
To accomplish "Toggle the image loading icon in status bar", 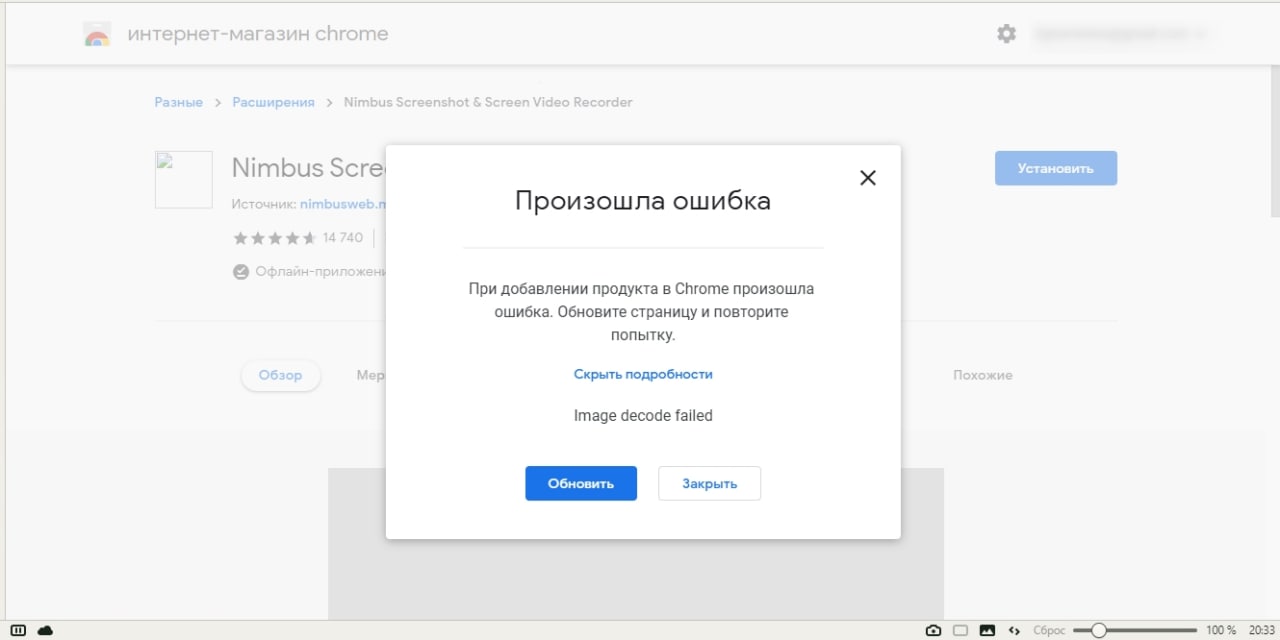I will click(987, 630).
